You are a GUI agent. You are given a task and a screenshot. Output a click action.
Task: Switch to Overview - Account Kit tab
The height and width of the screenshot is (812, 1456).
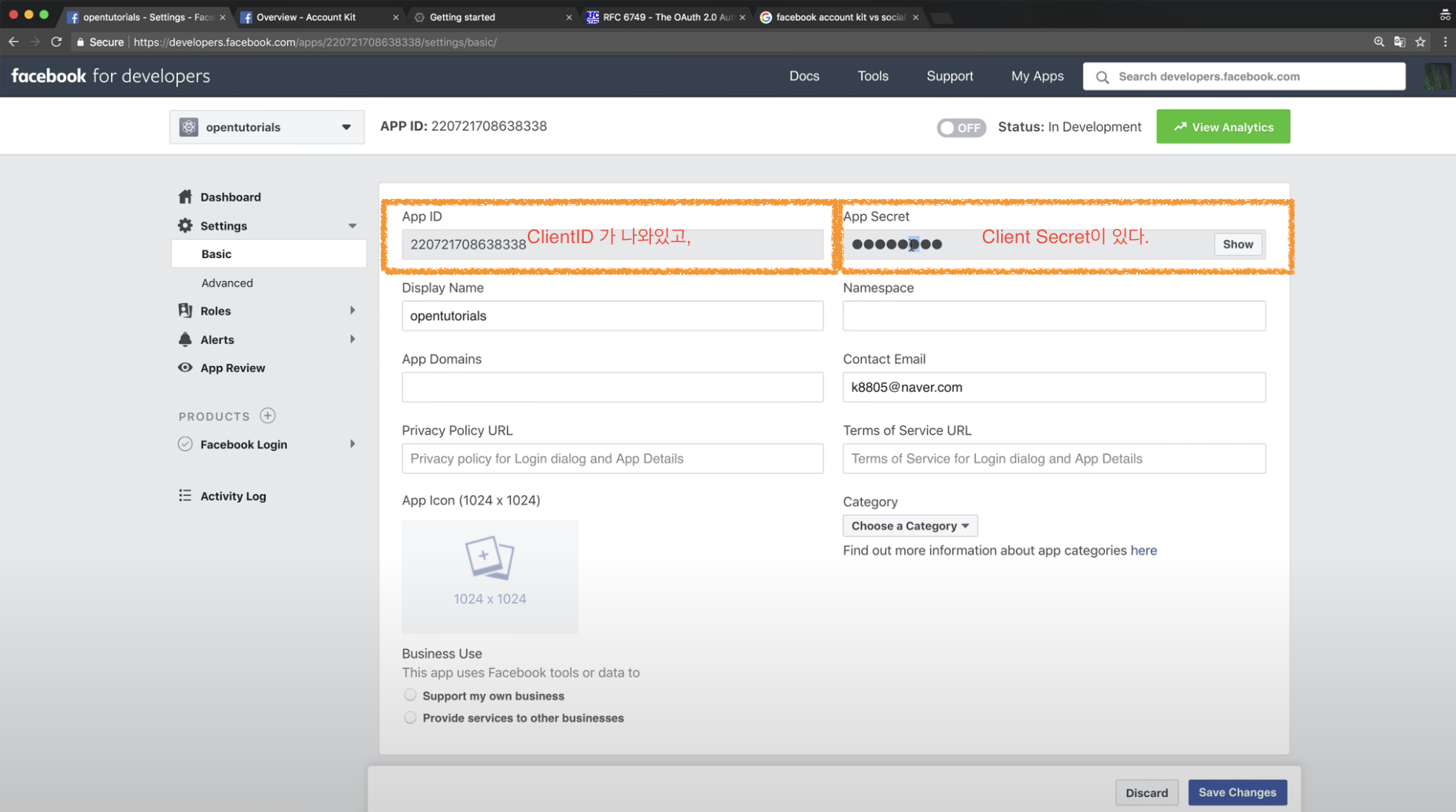tap(318, 17)
